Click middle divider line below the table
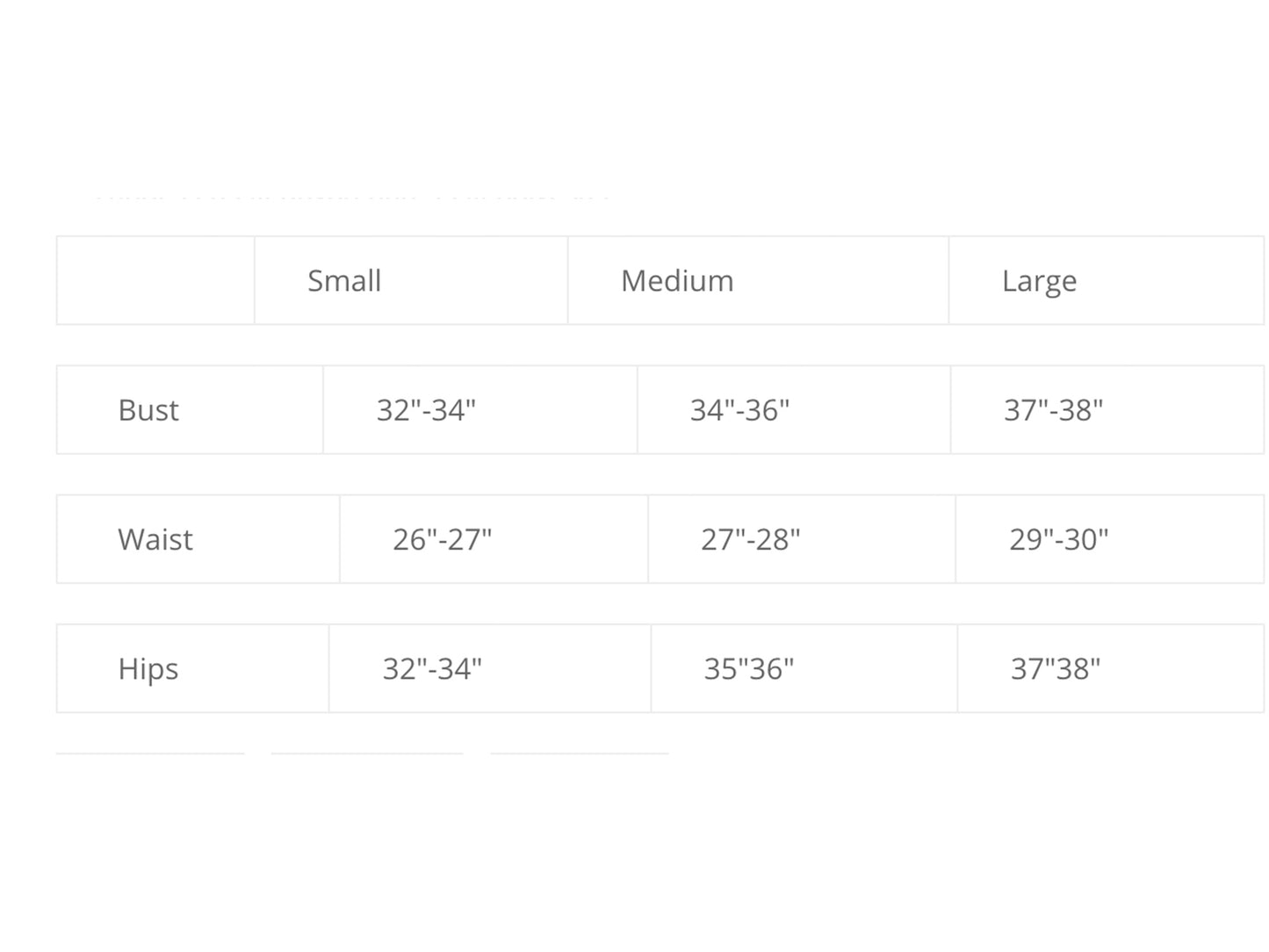 (x=367, y=753)
